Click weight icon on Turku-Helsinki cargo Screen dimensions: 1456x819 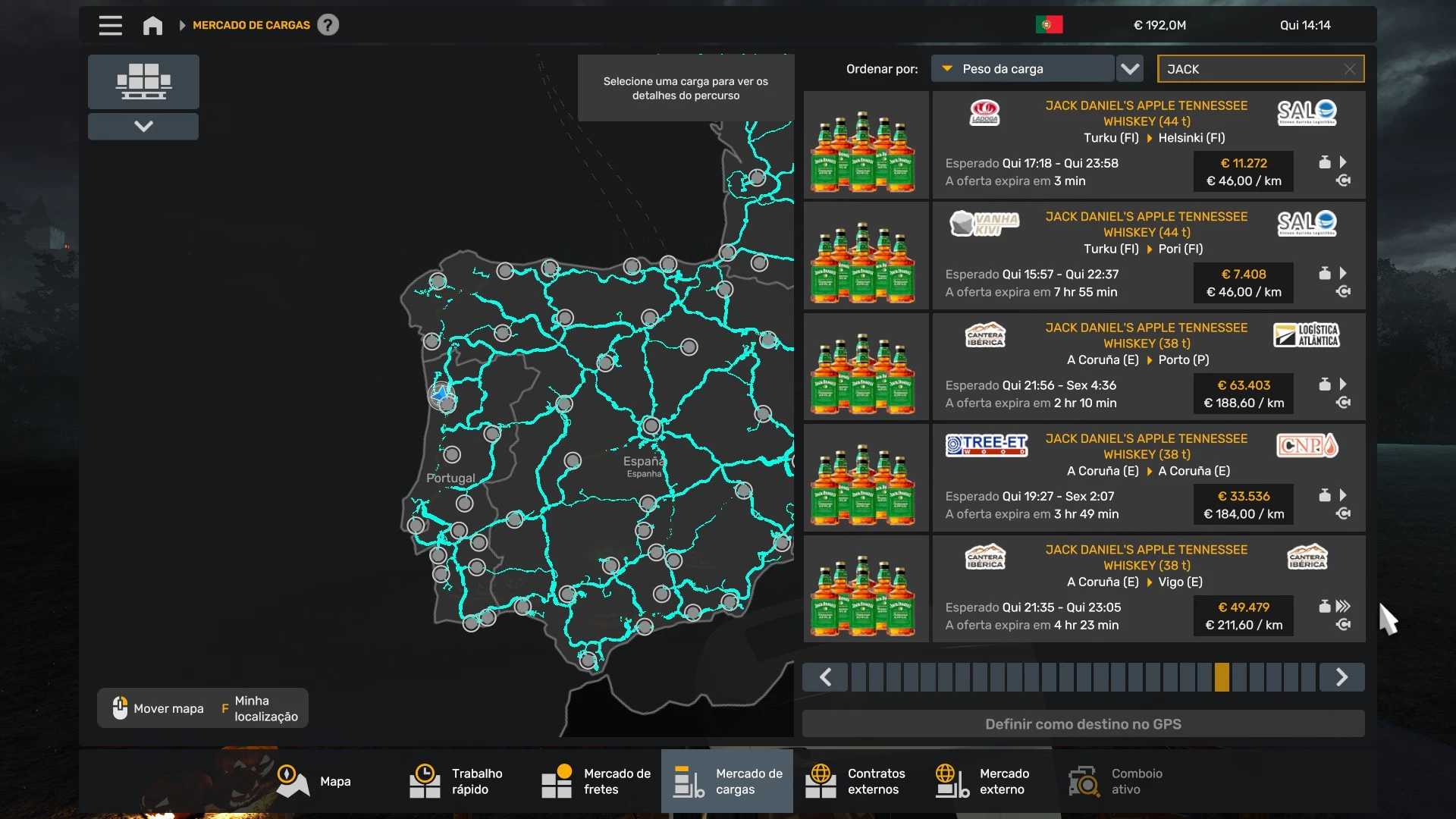(1324, 162)
